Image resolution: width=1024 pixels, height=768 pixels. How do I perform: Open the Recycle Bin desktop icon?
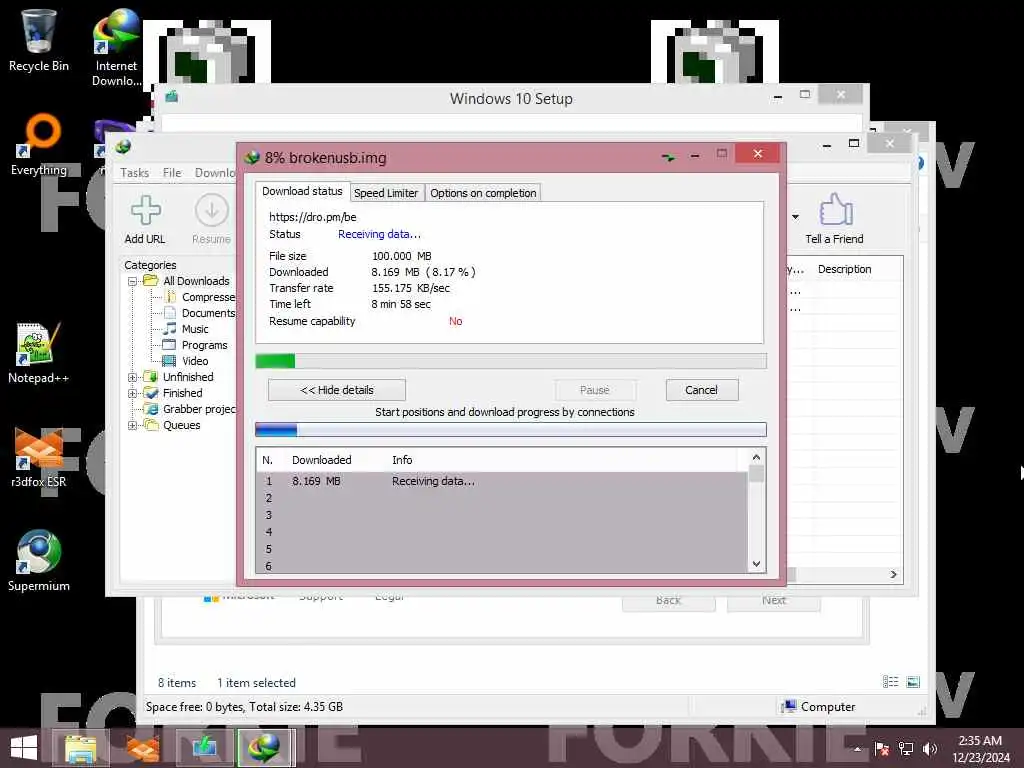(39, 40)
